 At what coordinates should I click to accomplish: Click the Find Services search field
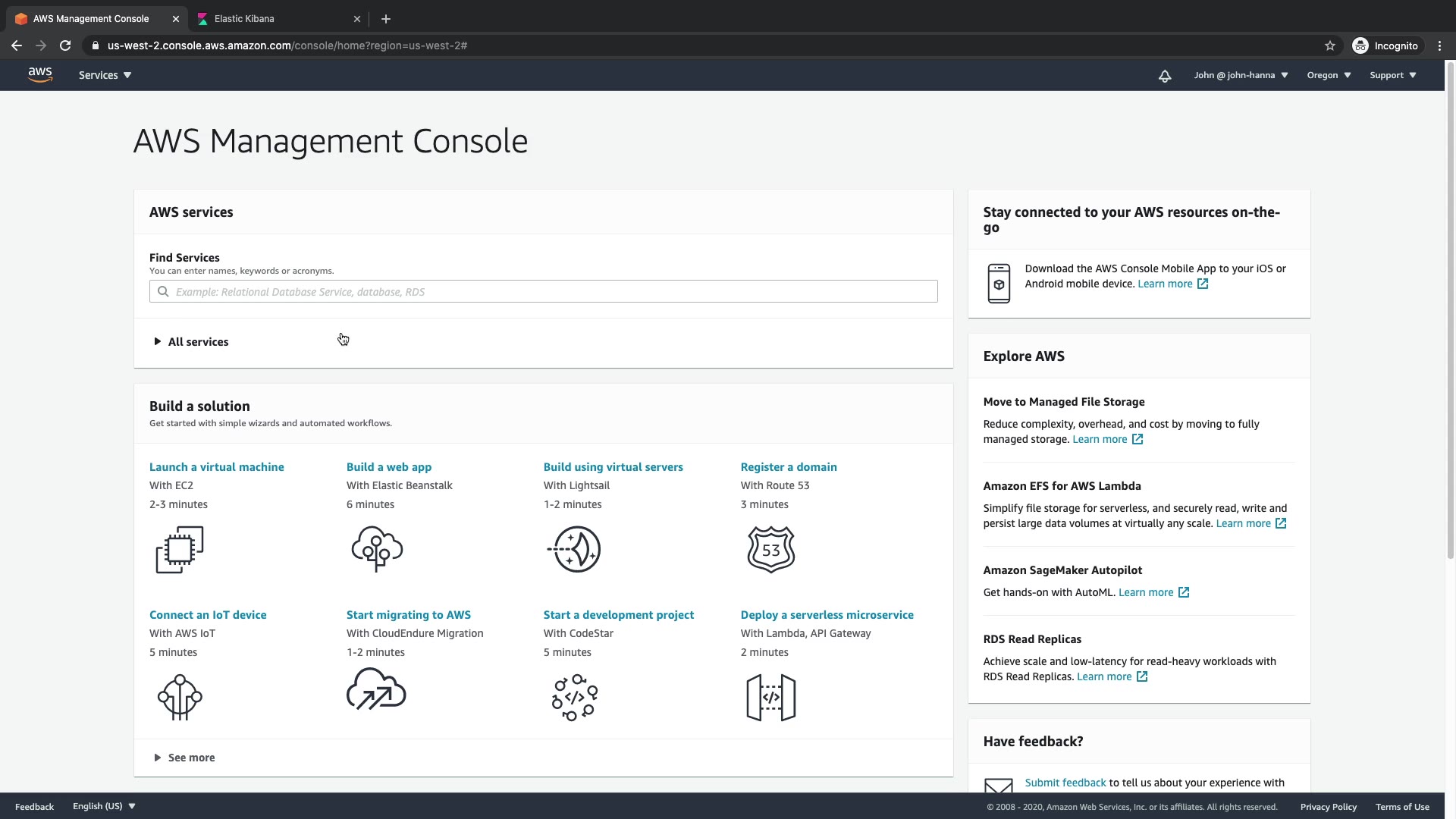[543, 291]
